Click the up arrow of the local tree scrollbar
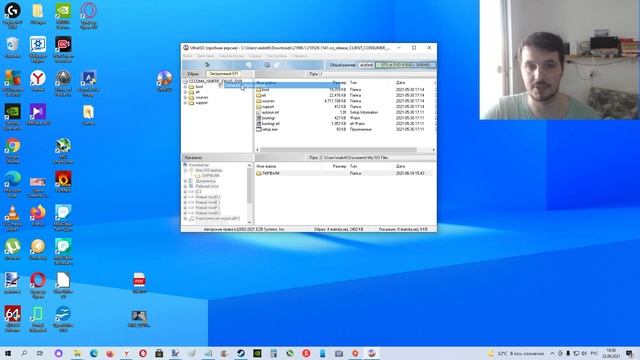The image size is (640, 360). click(249, 165)
